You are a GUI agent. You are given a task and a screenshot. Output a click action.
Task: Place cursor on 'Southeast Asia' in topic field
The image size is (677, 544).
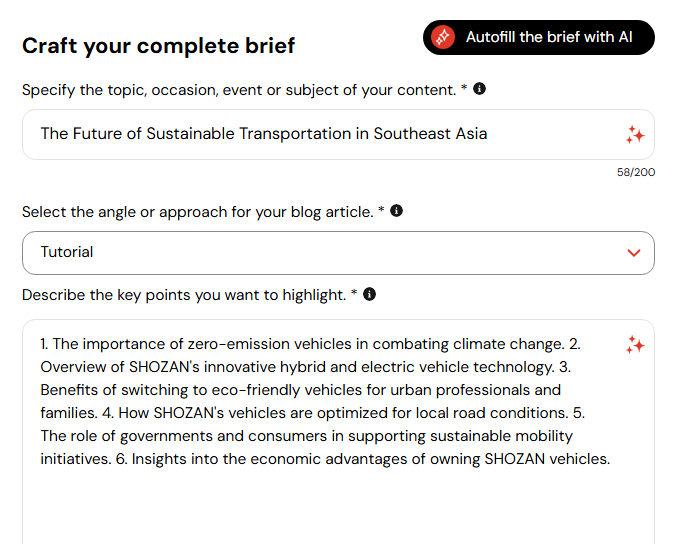pyautogui.click(x=431, y=134)
